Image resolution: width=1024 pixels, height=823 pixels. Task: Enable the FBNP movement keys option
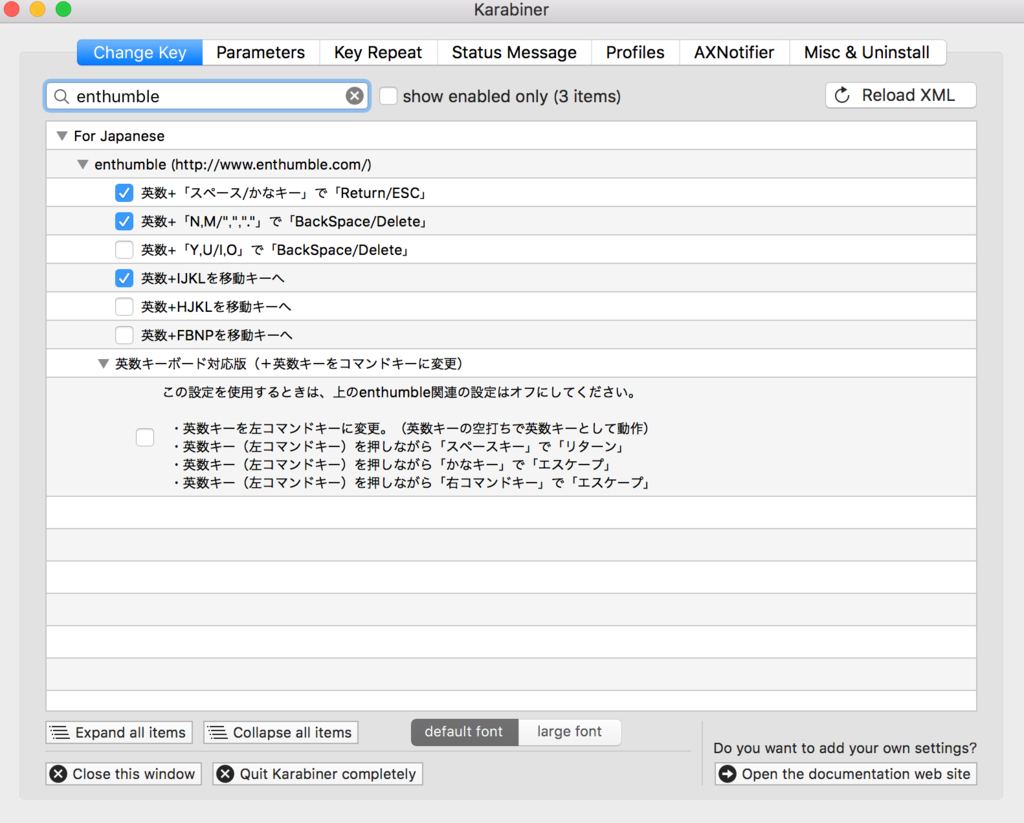click(124, 335)
